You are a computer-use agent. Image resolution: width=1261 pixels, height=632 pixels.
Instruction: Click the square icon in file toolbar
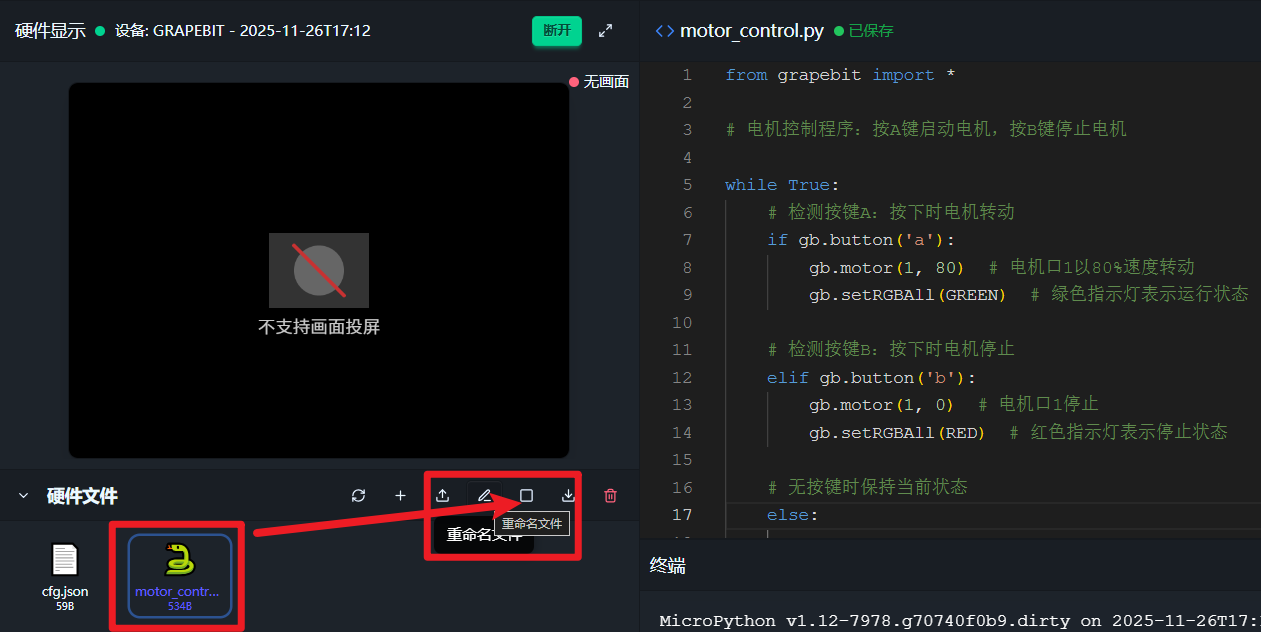527,496
